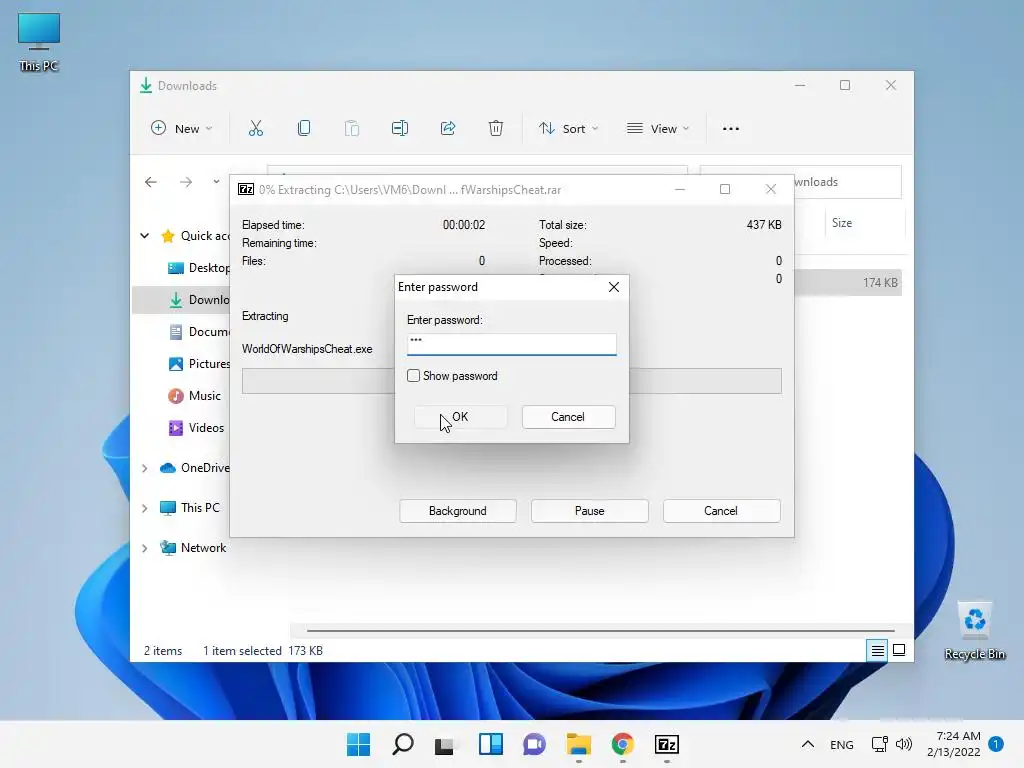Image resolution: width=1024 pixels, height=768 pixels.
Task: Open the Sort dropdown menu
Action: pyautogui.click(x=568, y=129)
